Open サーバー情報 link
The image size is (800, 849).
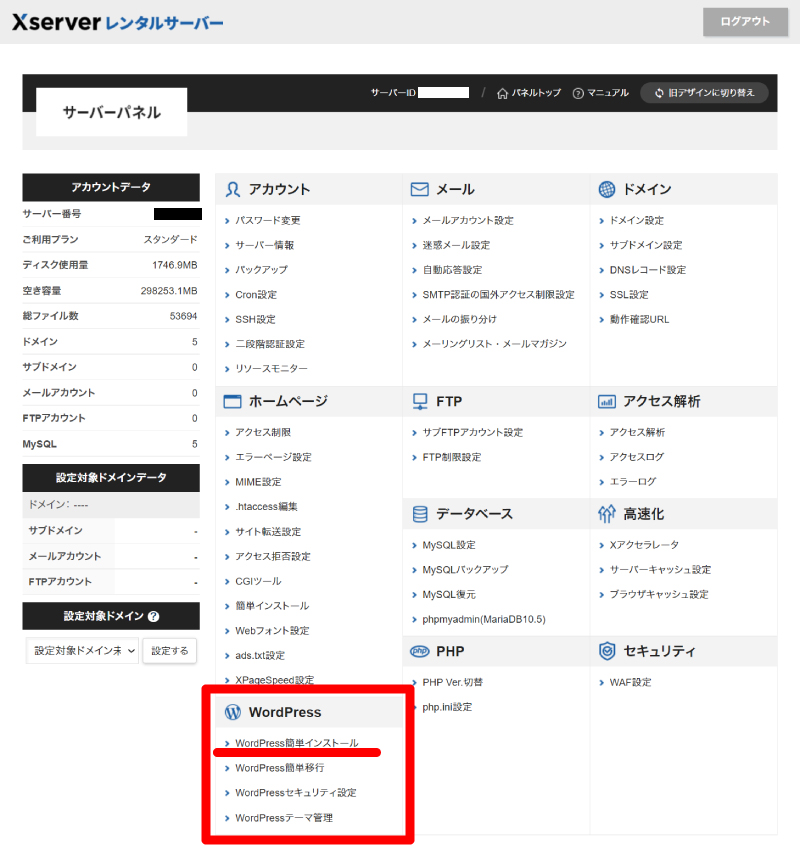pyautogui.click(x=265, y=245)
